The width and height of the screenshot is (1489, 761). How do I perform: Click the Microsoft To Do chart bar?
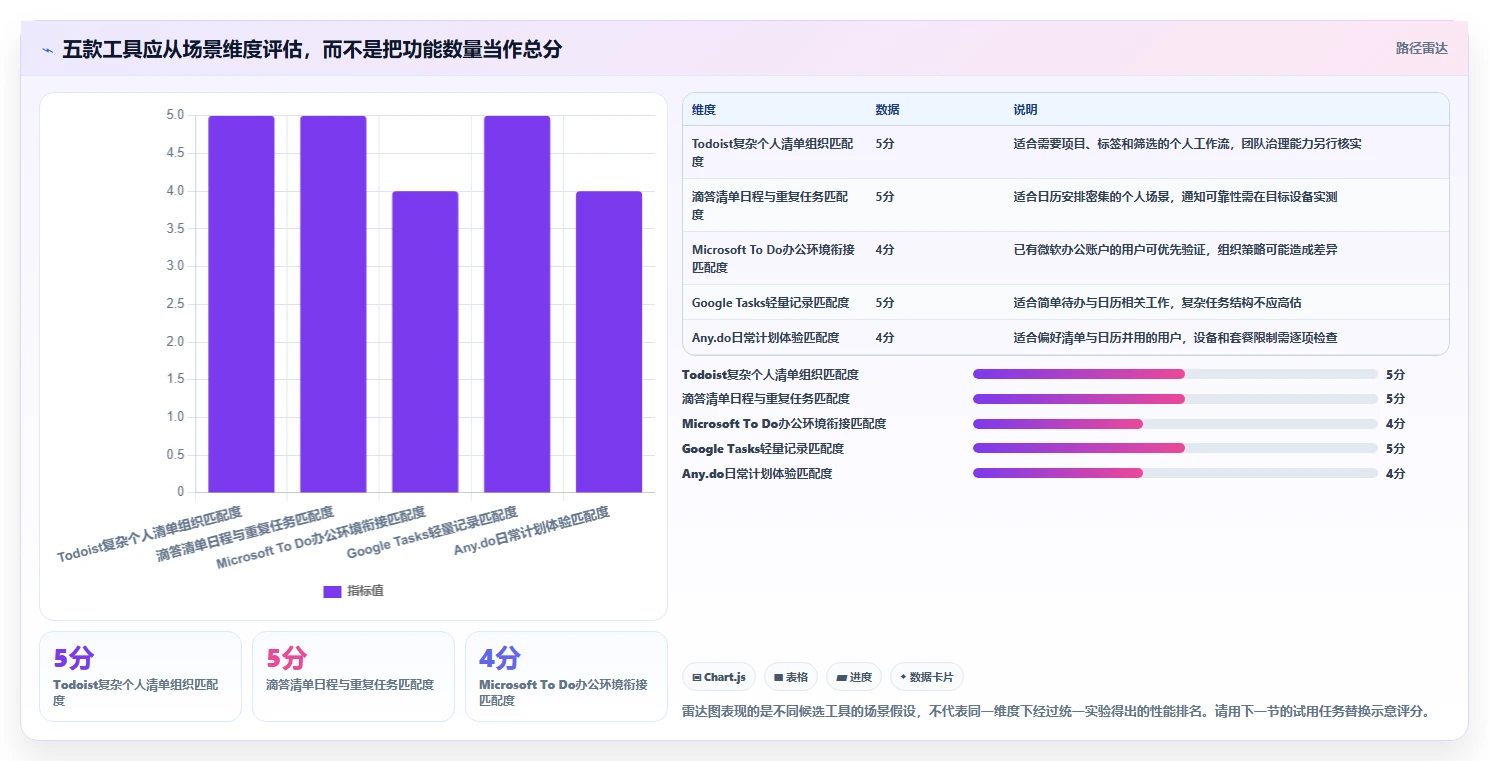[425, 342]
